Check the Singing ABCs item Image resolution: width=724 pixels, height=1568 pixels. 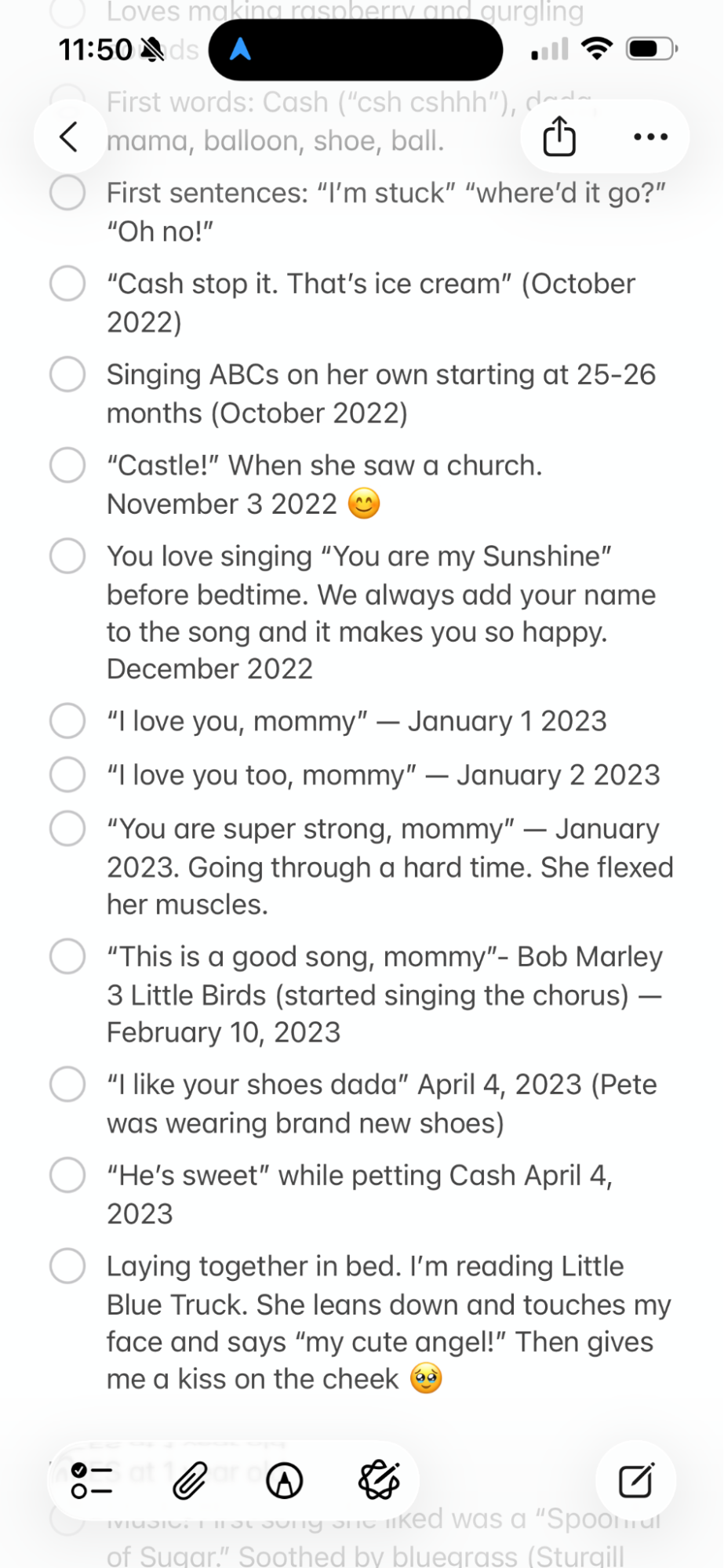67,374
